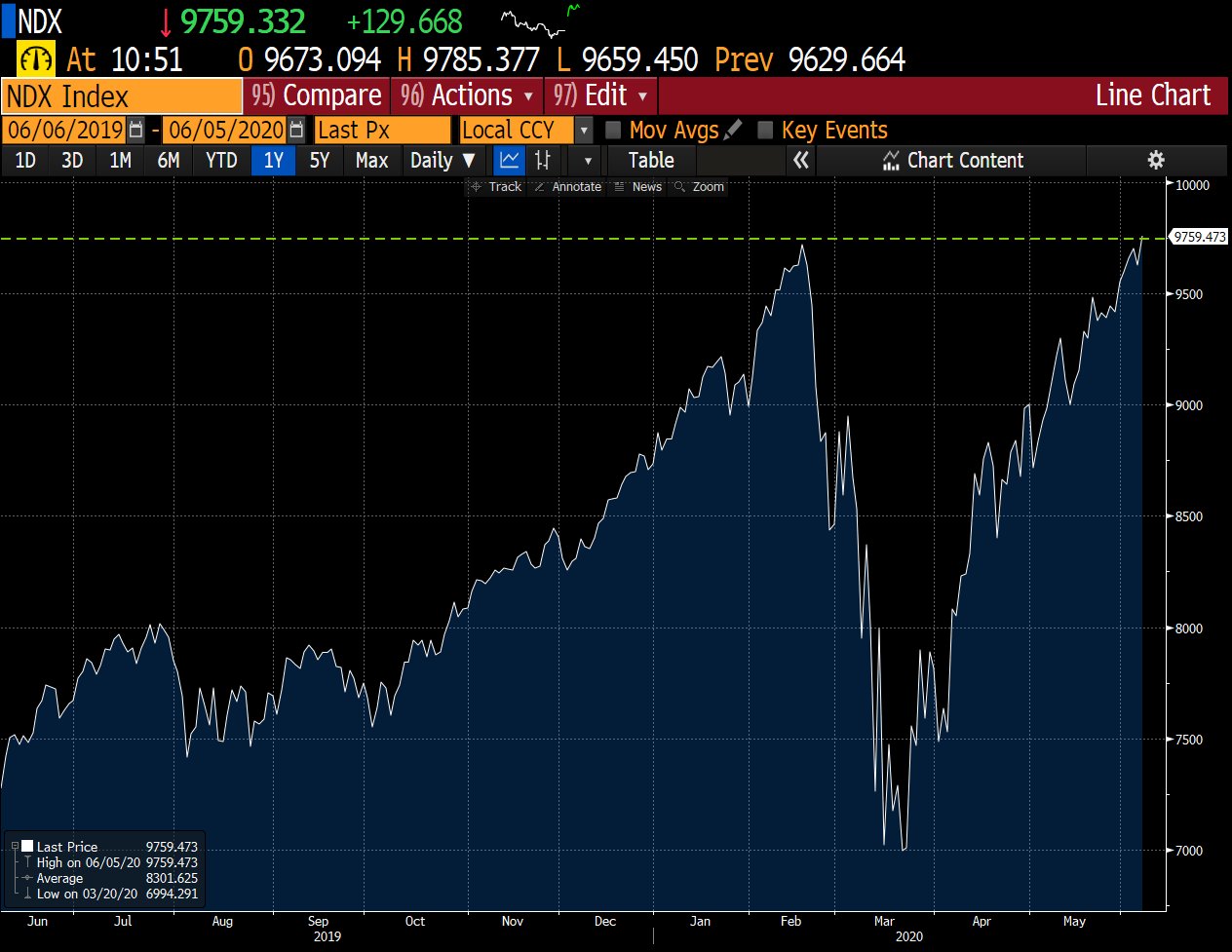Activate the Zoom tool
Screen dimensions: 1232x952
700,186
